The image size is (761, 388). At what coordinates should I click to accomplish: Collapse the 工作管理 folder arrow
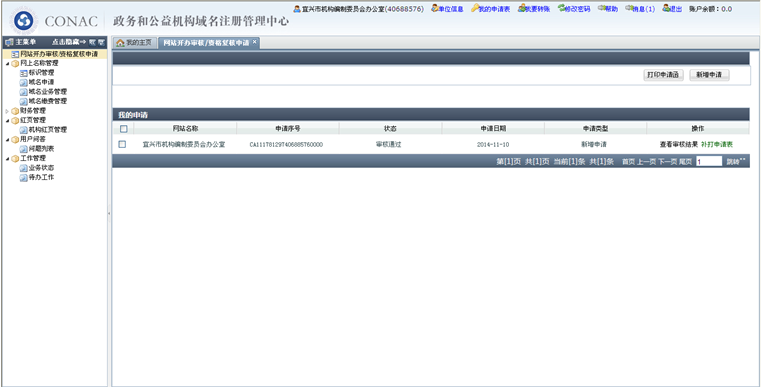pyautogui.click(x=7, y=158)
